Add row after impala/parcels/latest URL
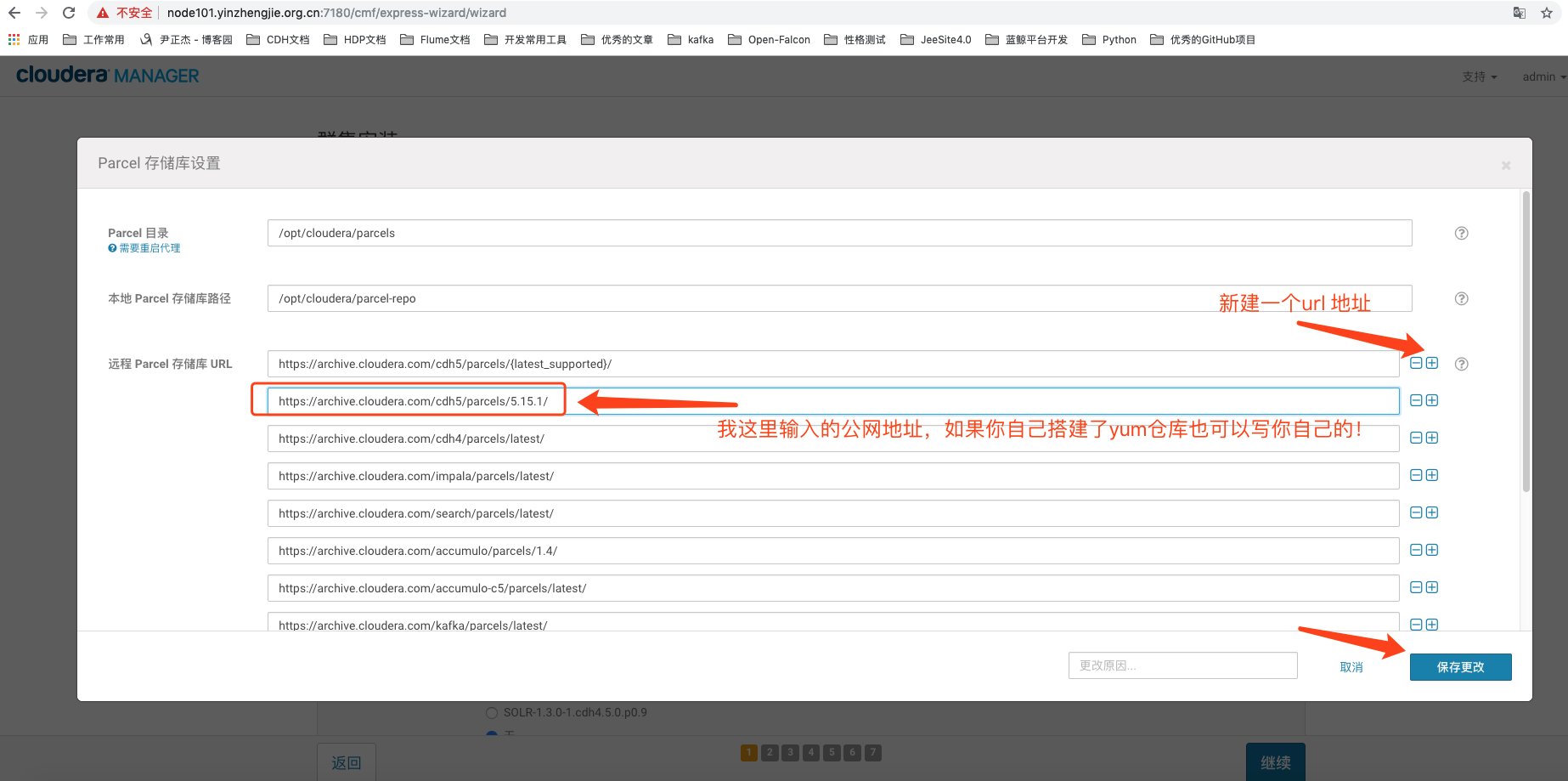This screenshot has width=1568, height=781. point(1432,475)
